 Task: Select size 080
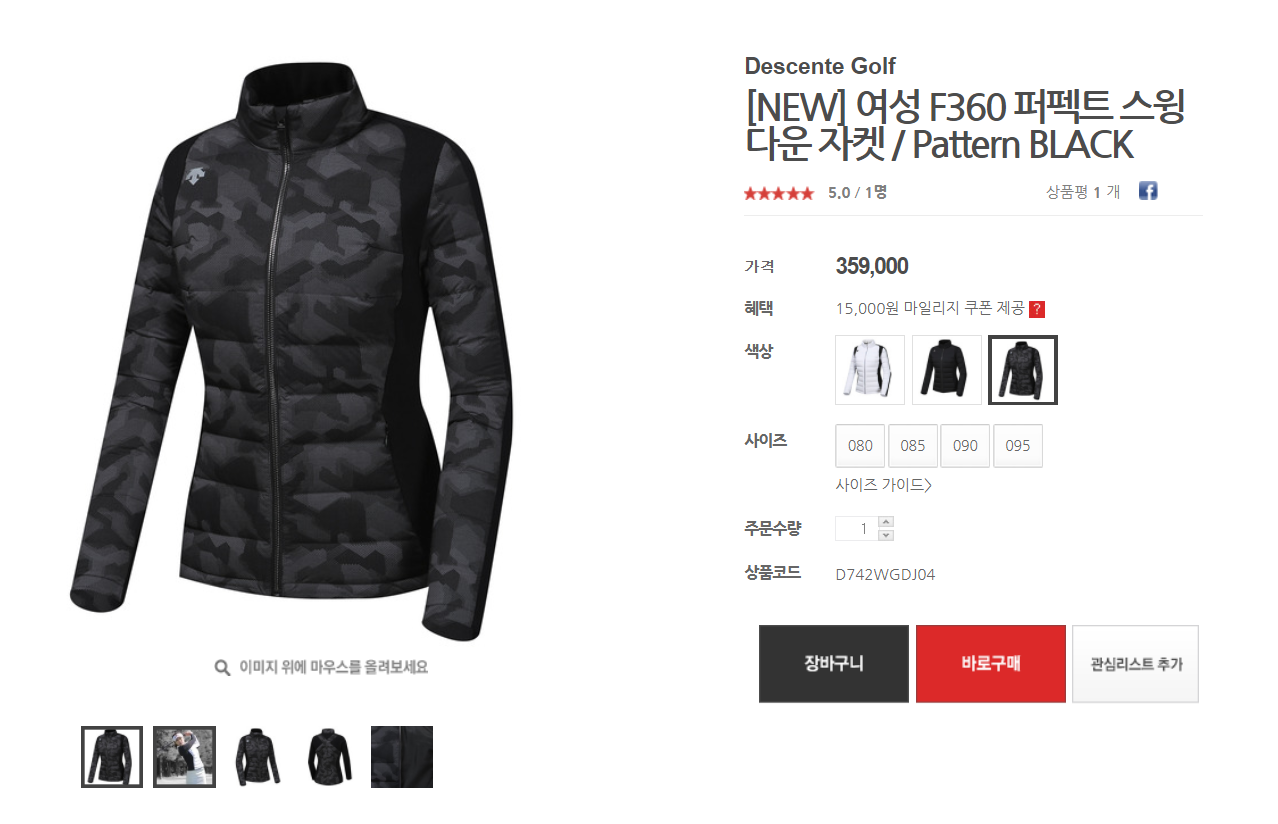pyautogui.click(x=860, y=446)
